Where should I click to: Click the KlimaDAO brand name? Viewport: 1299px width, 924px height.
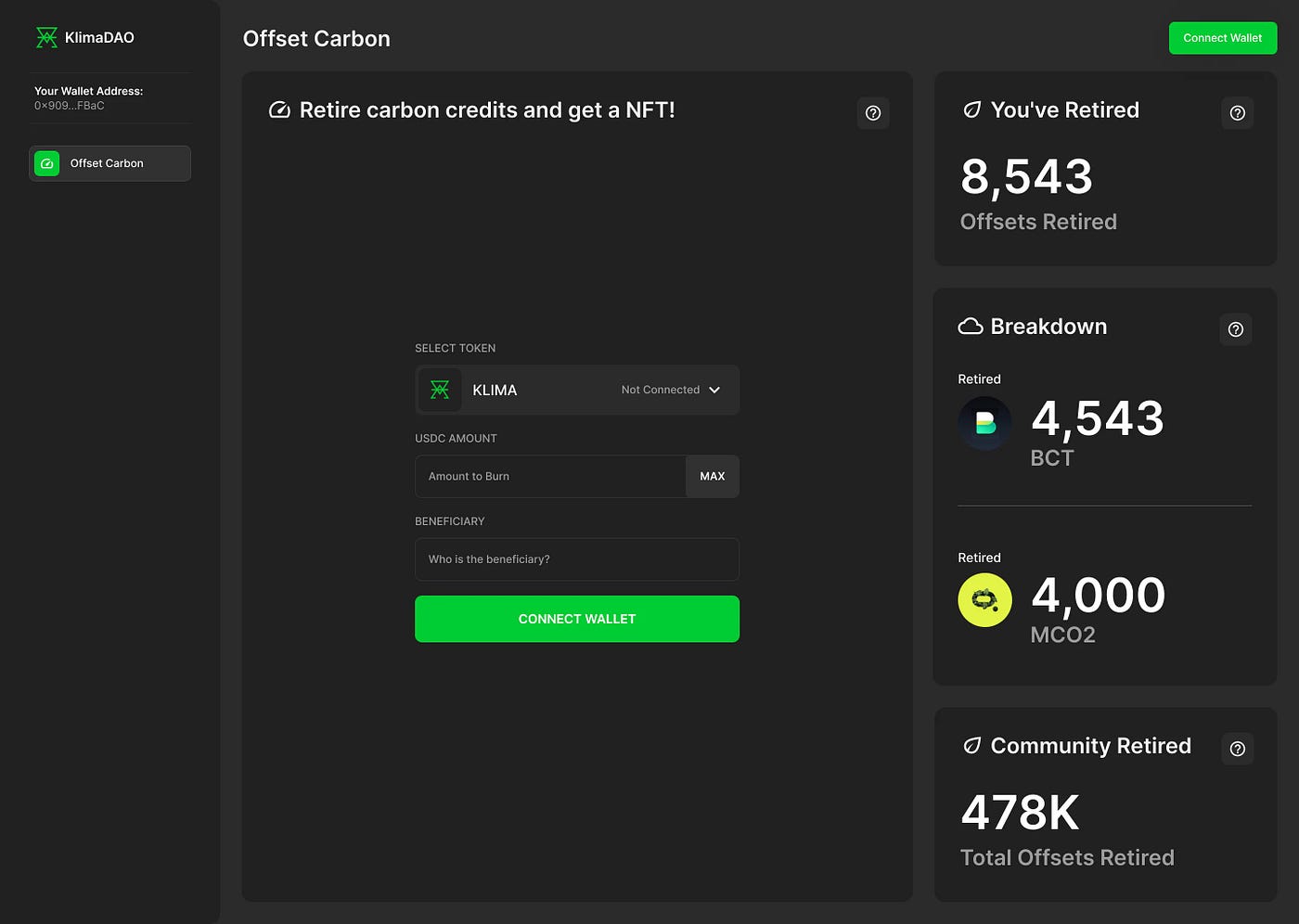click(99, 37)
